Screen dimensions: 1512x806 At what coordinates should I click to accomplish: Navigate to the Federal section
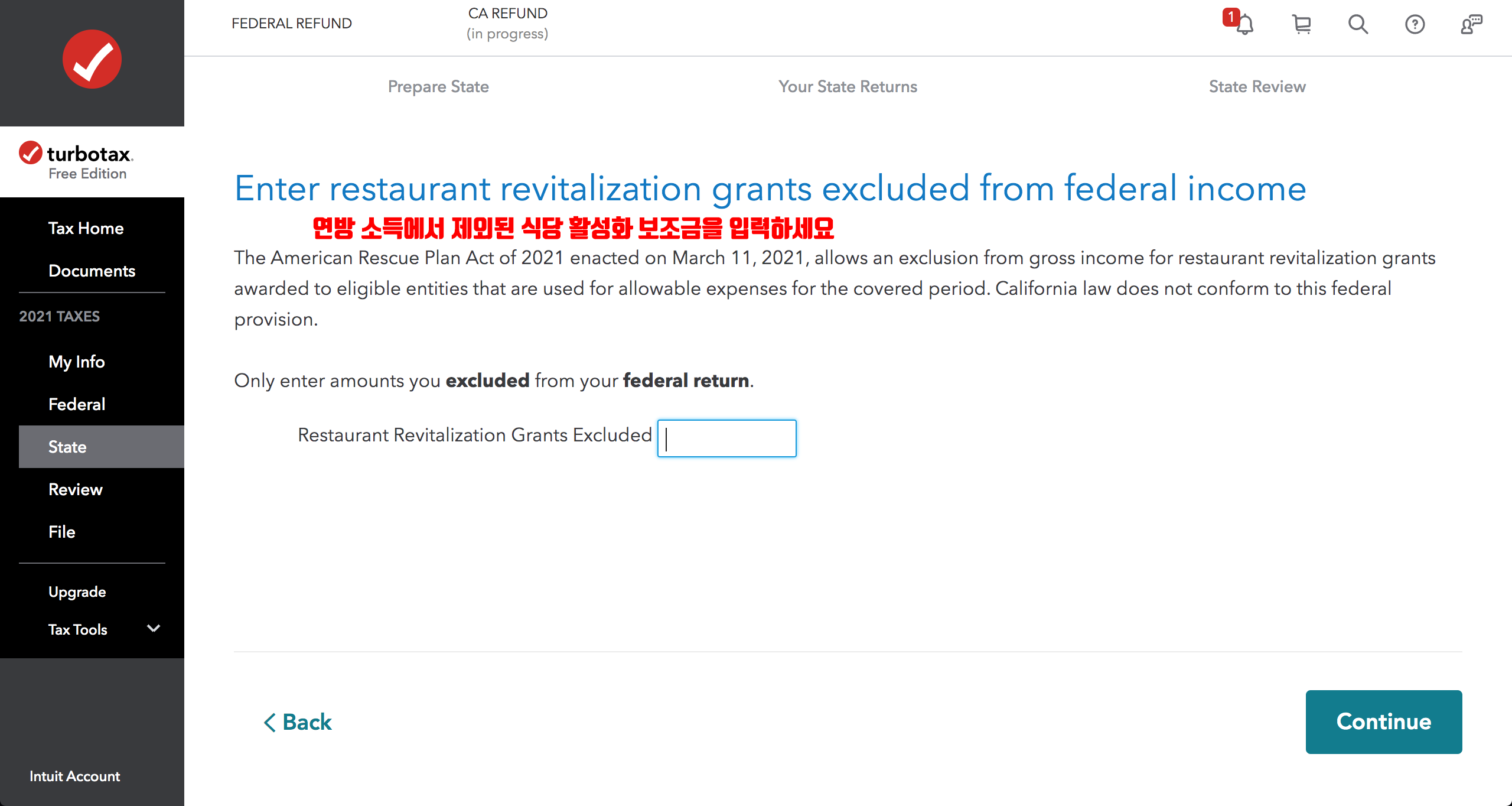tap(77, 404)
